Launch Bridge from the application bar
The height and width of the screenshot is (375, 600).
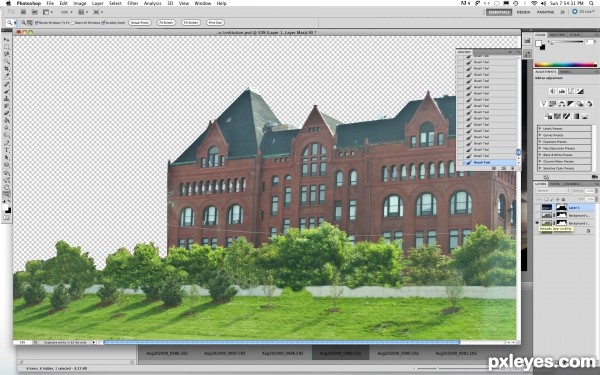tap(23, 12)
